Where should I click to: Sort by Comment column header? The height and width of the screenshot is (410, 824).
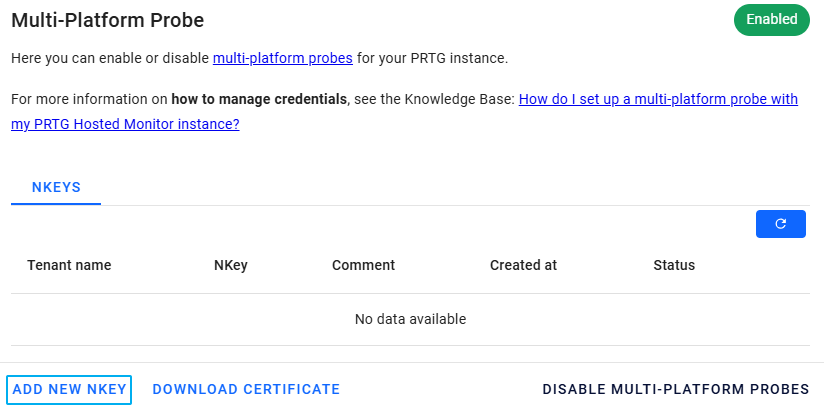[363, 265]
